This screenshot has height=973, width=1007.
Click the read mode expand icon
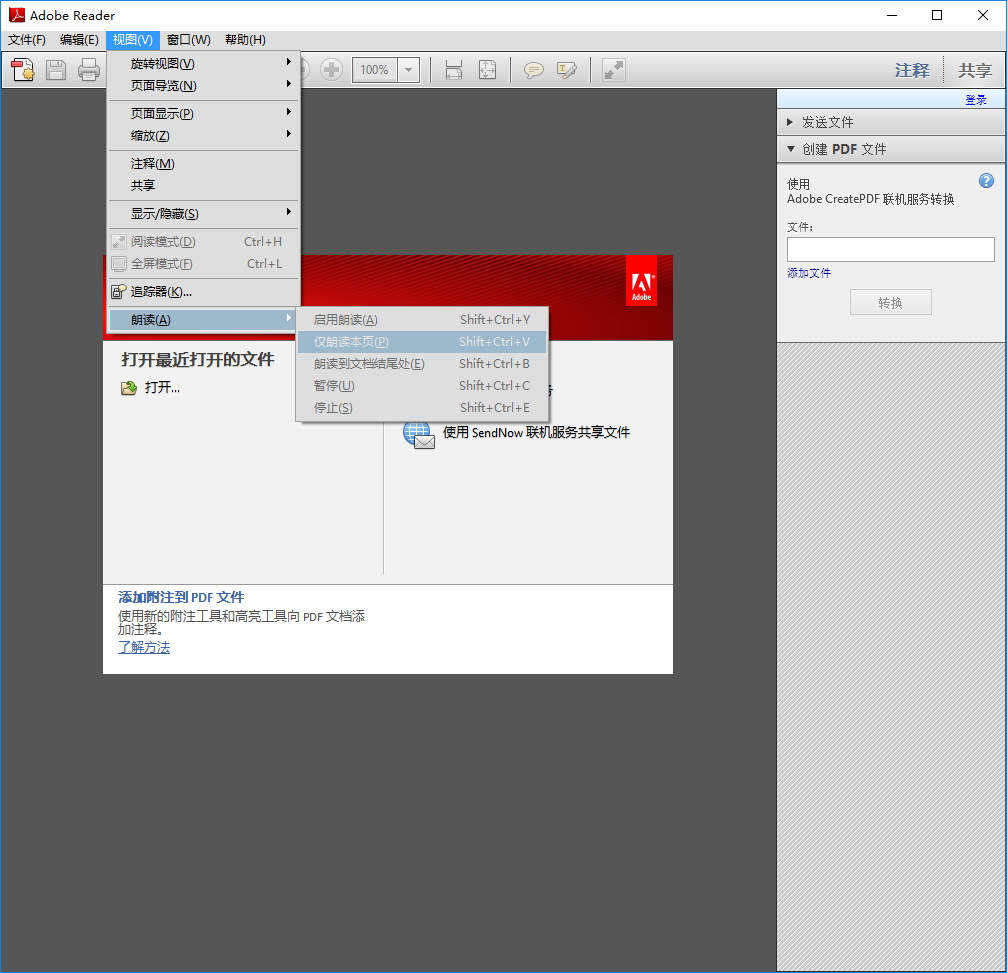(x=613, y=69)
